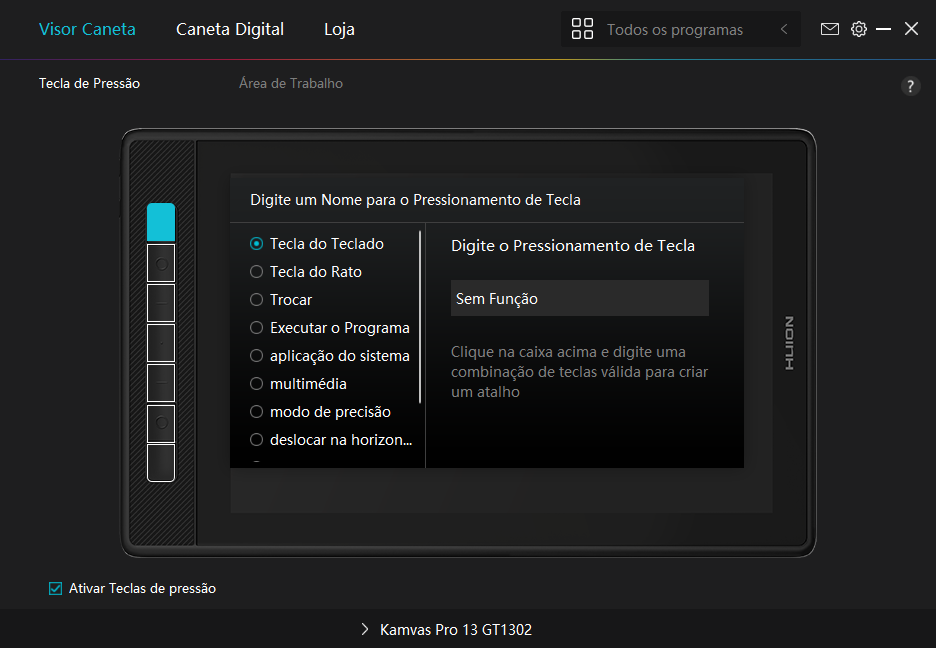936x648 pixels.
Task: Open the Loja tab
Action: click(x=339, y=29)
